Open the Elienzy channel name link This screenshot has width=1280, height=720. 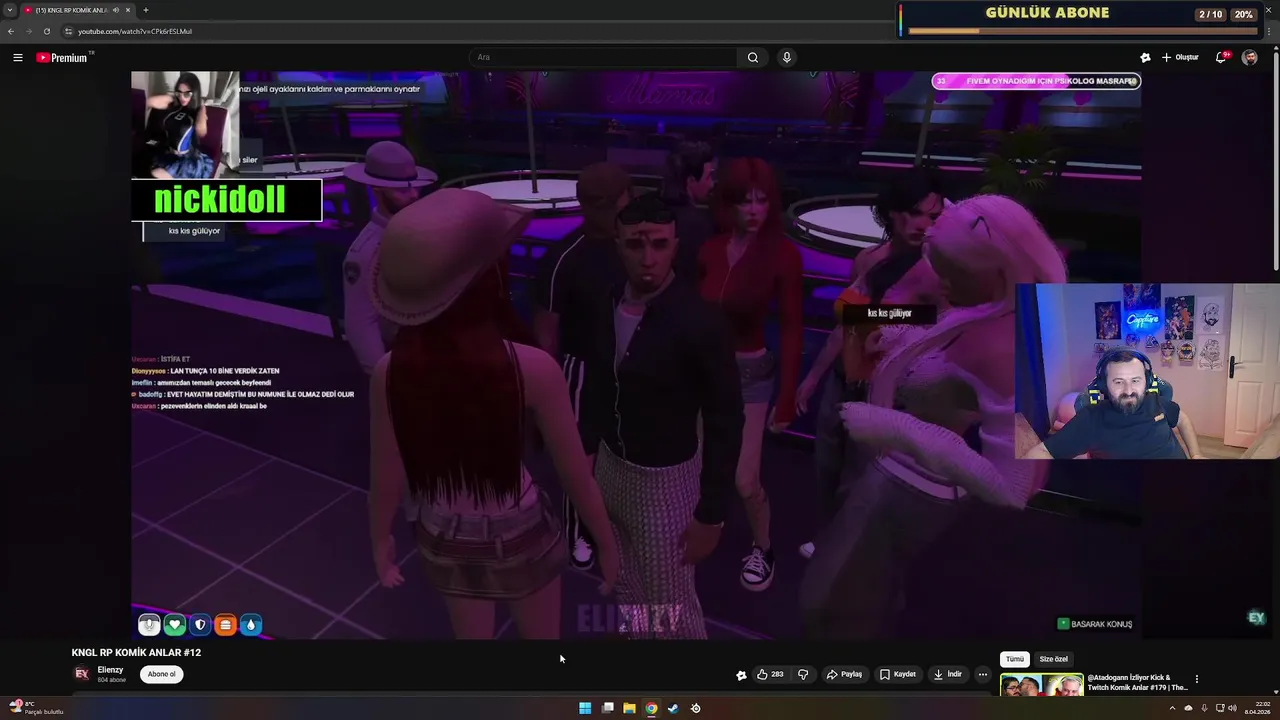click(x=110, y=670)
